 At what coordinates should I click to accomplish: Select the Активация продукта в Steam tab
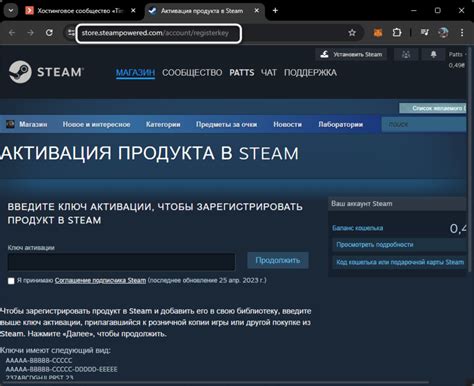click(x=201, y=11)
